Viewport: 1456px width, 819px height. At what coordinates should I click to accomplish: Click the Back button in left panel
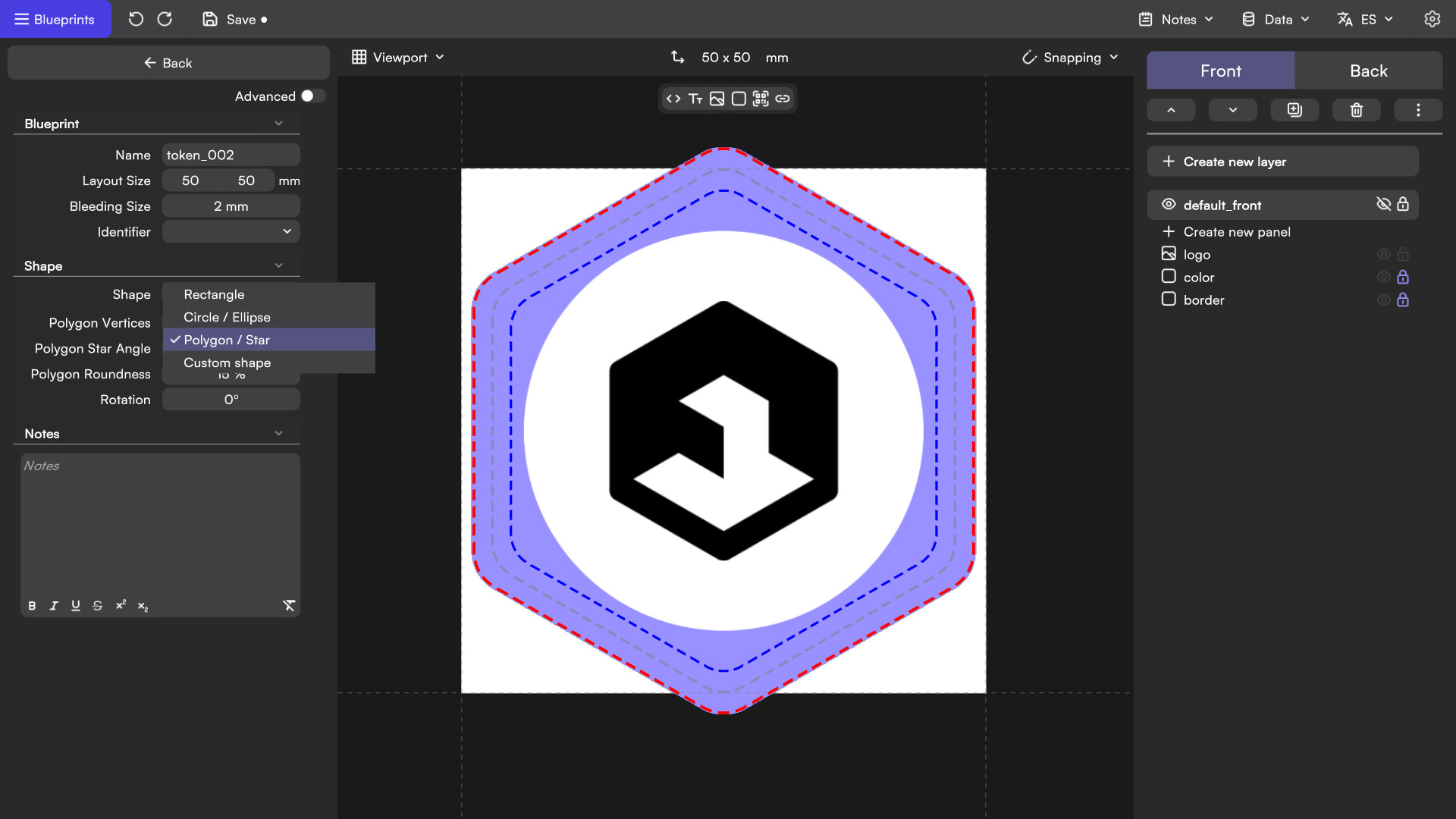168,63
